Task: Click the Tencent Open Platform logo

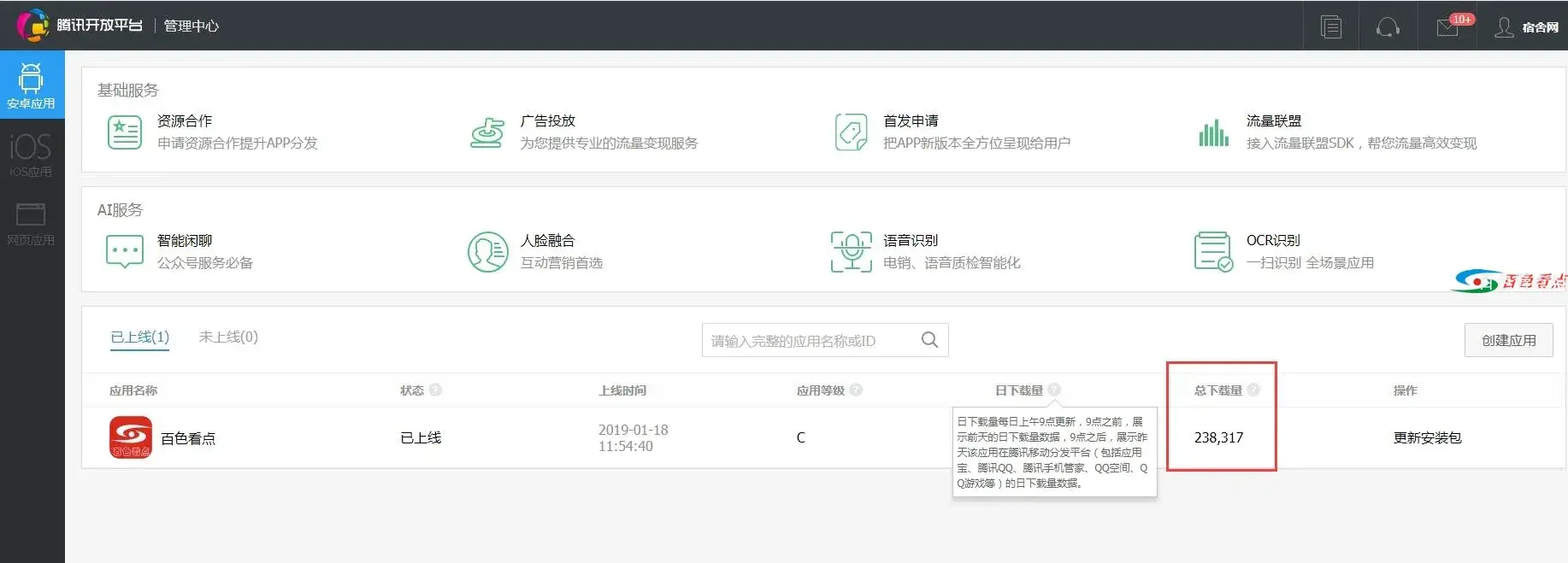Action: pos(80,26)
